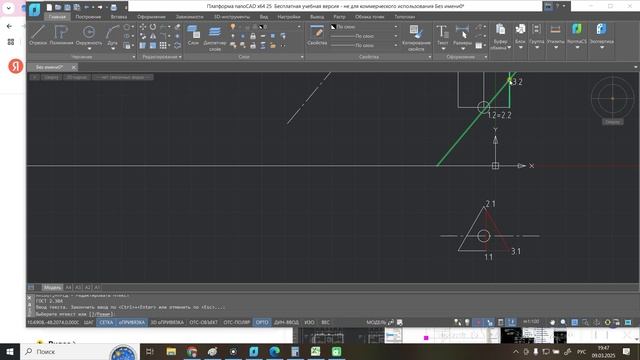Viewport: 640px width, 360px height.
Task: Undo last action in quick access toolbar
Action: click(x=87, y=7)
